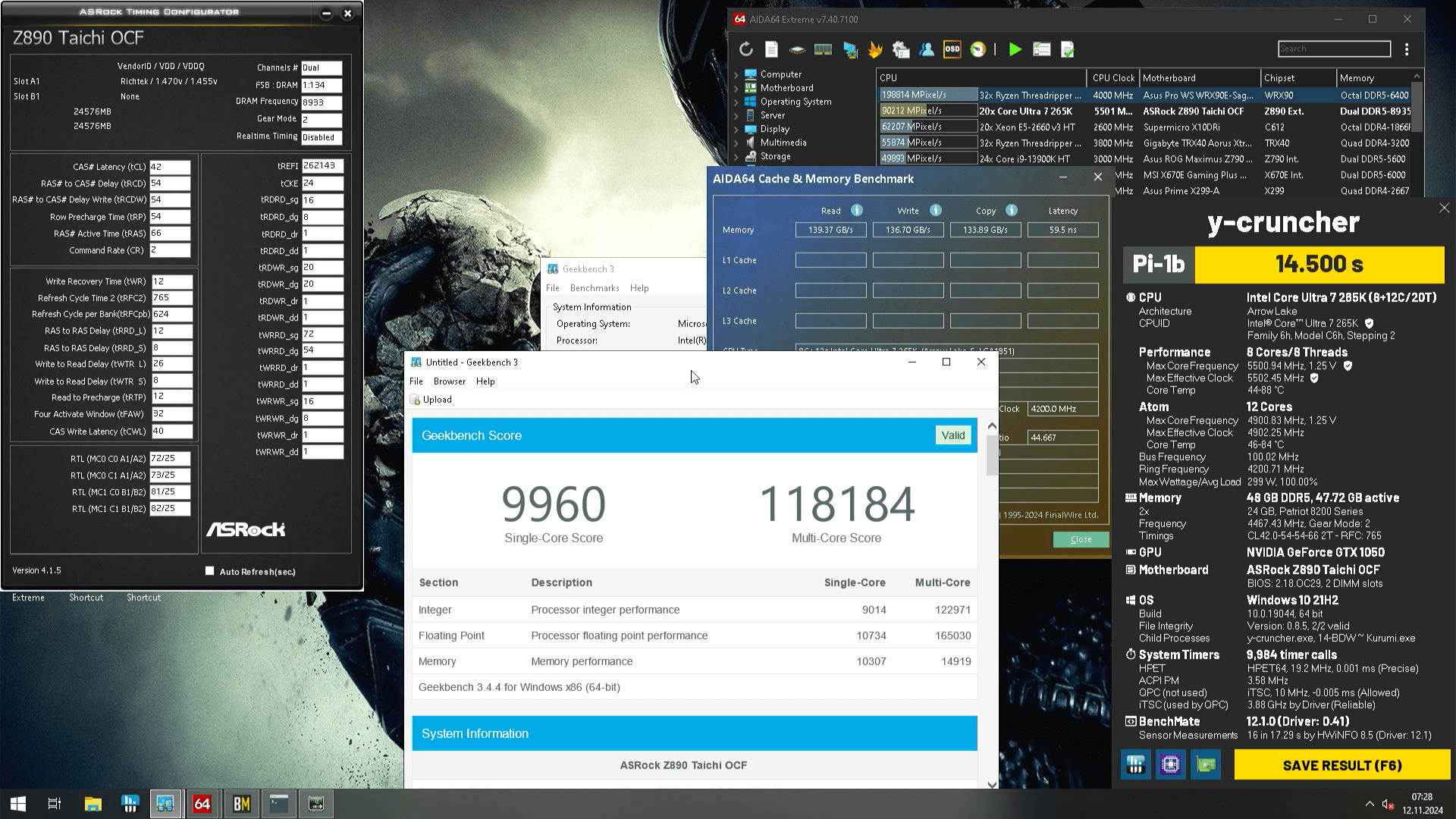
Task: Expand the Motherboard tree node
Action: tap(736, 88)
